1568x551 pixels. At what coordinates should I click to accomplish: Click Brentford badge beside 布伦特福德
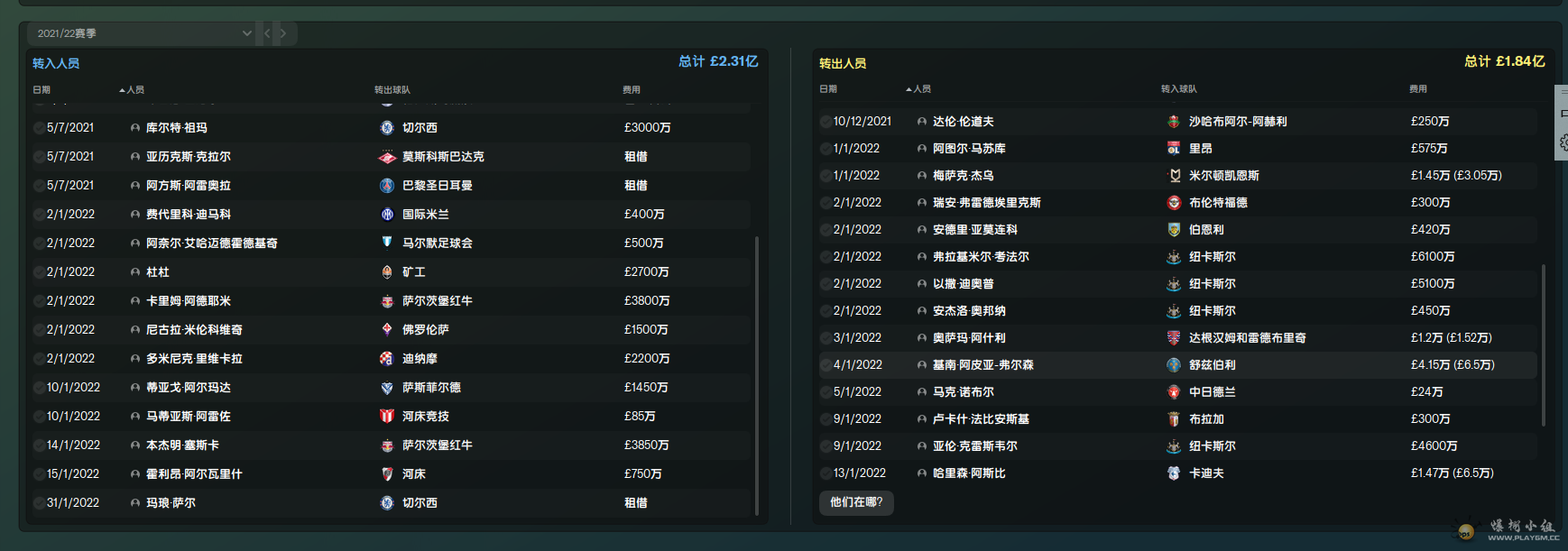point(1174,203)
